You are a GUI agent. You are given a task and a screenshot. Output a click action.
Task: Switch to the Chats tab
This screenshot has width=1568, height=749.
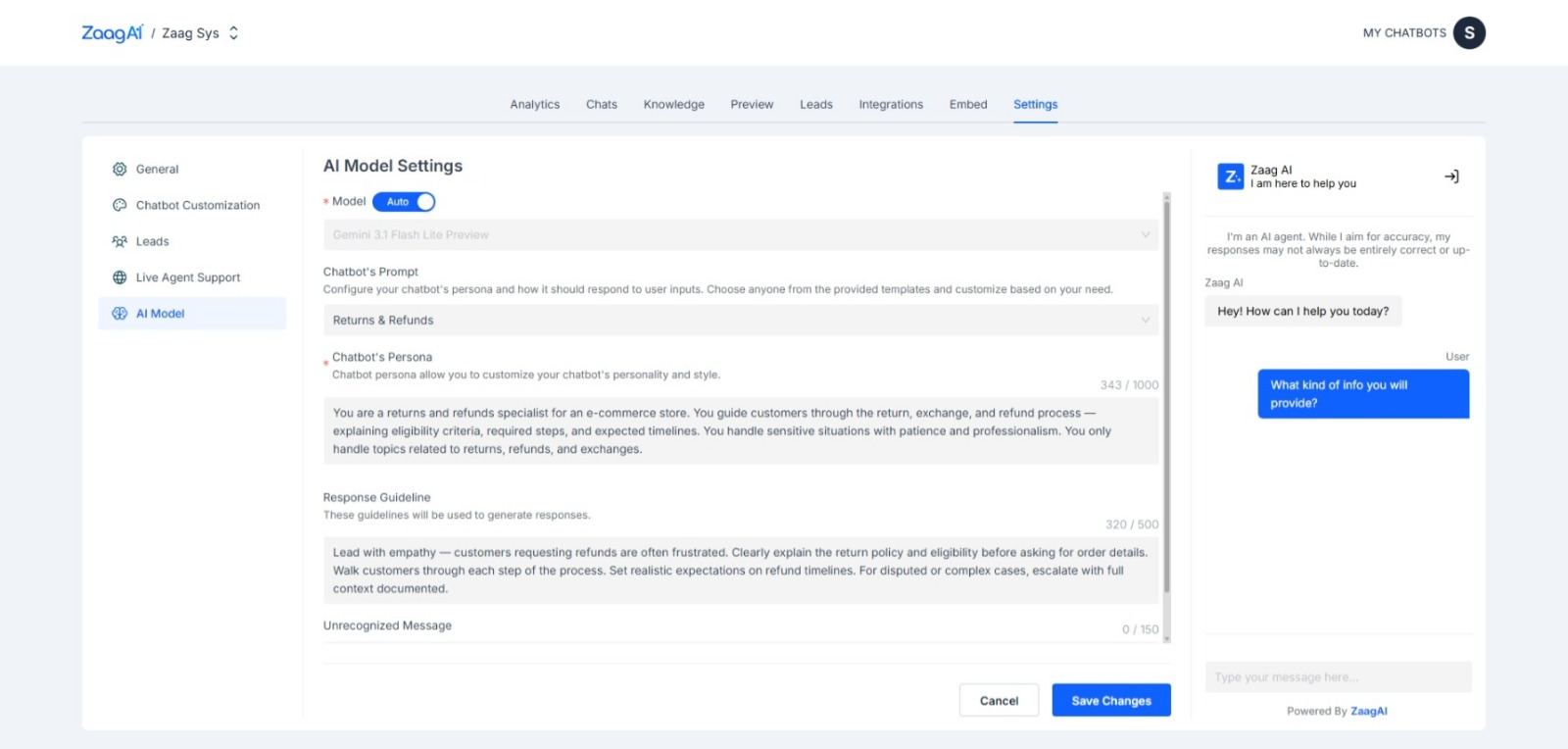602,105
